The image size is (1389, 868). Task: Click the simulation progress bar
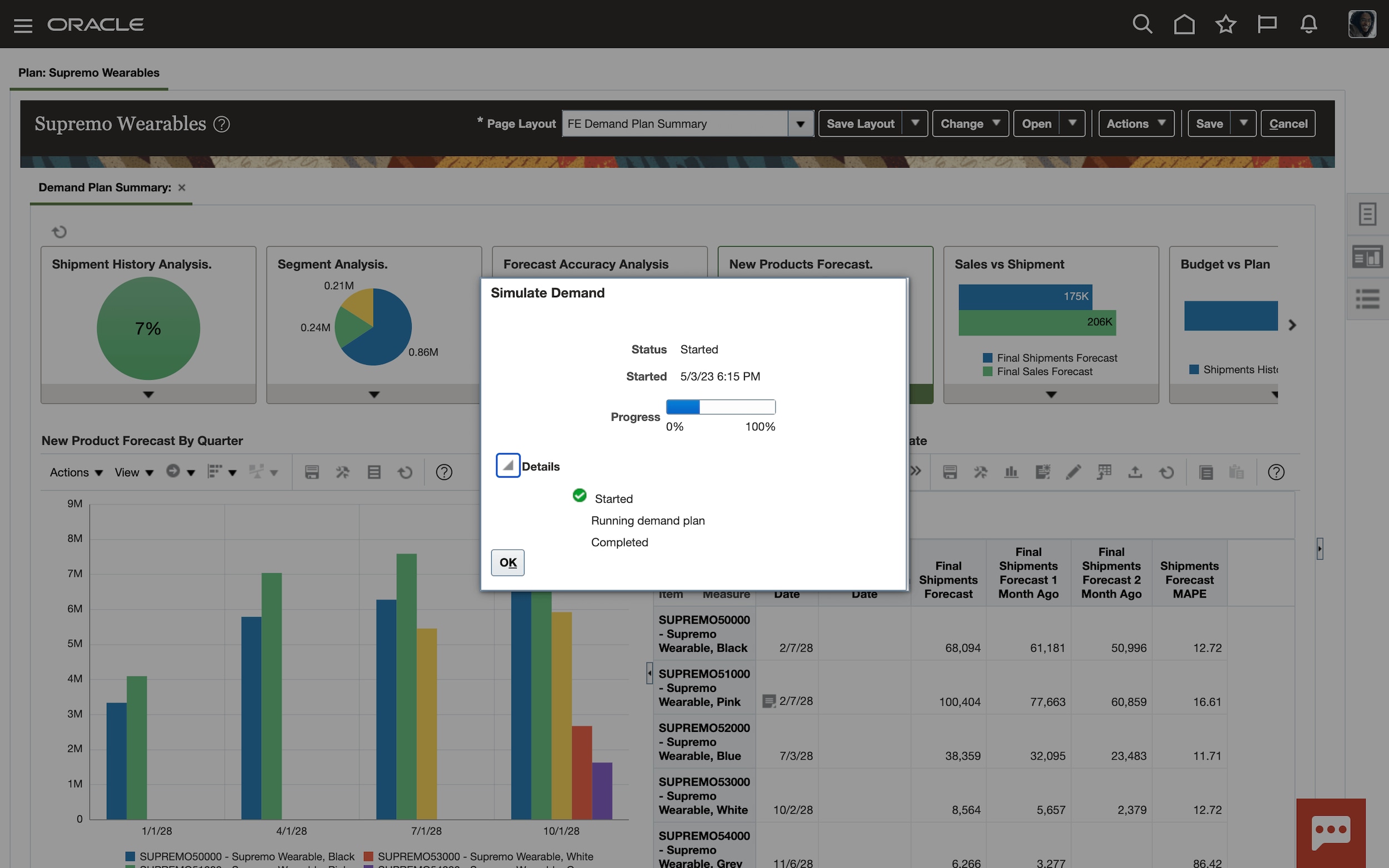[720, 407]
